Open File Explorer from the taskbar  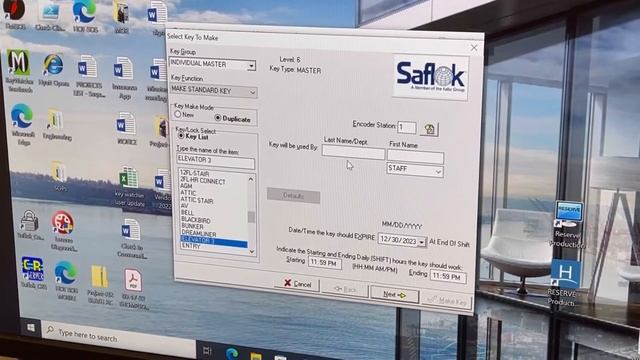click(256, 357)
